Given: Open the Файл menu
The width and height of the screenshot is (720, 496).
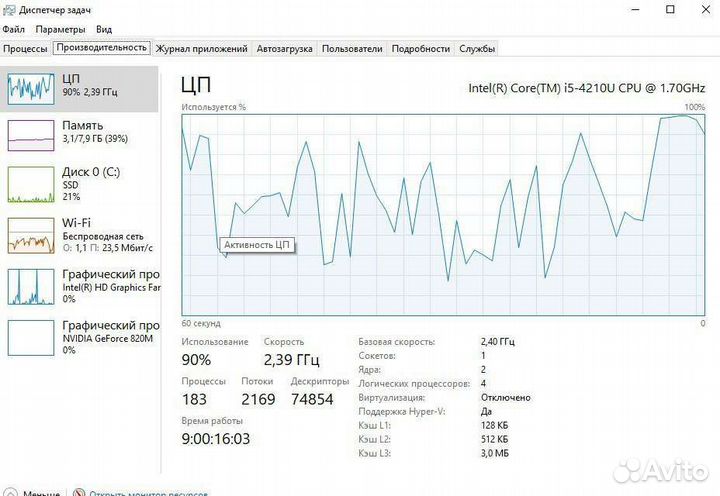Looking at the screenshot, I should tap(13, 29).
